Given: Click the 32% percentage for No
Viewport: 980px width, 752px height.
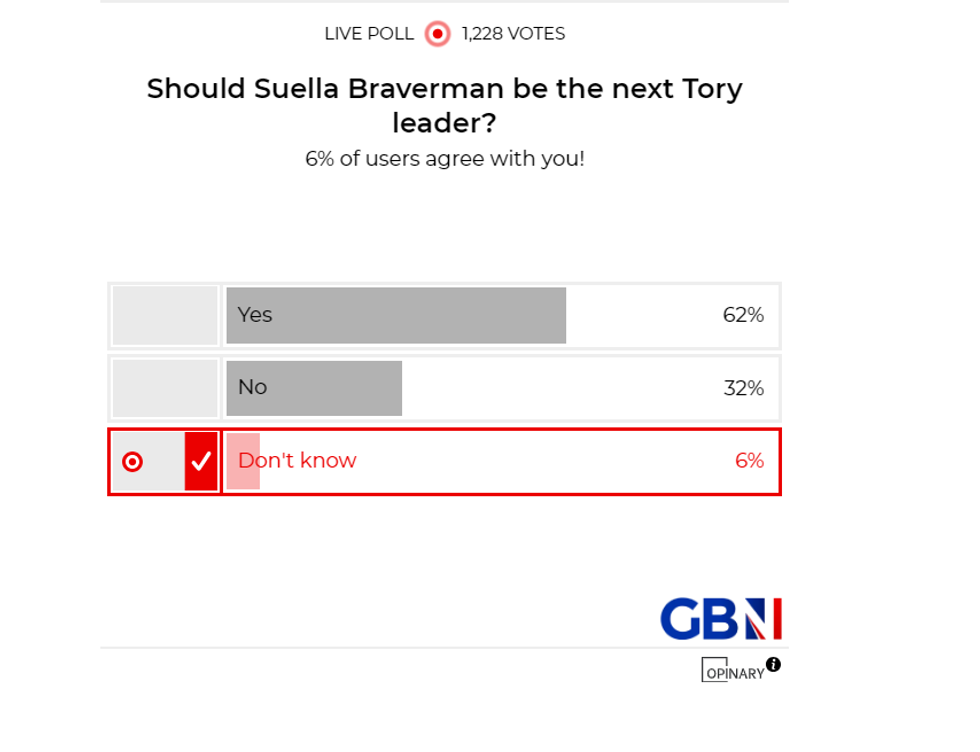Looking at the screenshot, I should point(742,388).
